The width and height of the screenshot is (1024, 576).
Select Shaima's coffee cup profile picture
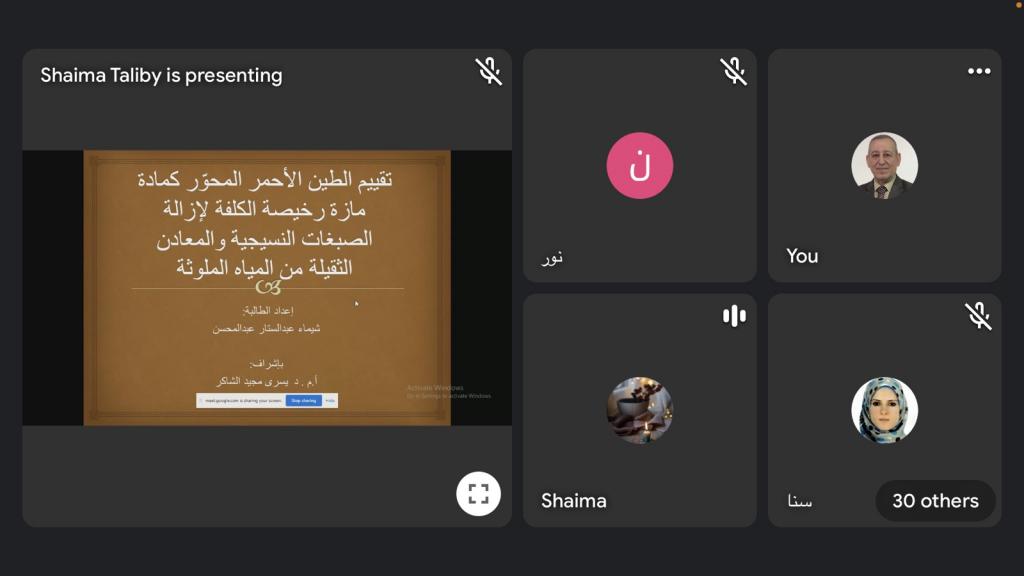point(639,410)
